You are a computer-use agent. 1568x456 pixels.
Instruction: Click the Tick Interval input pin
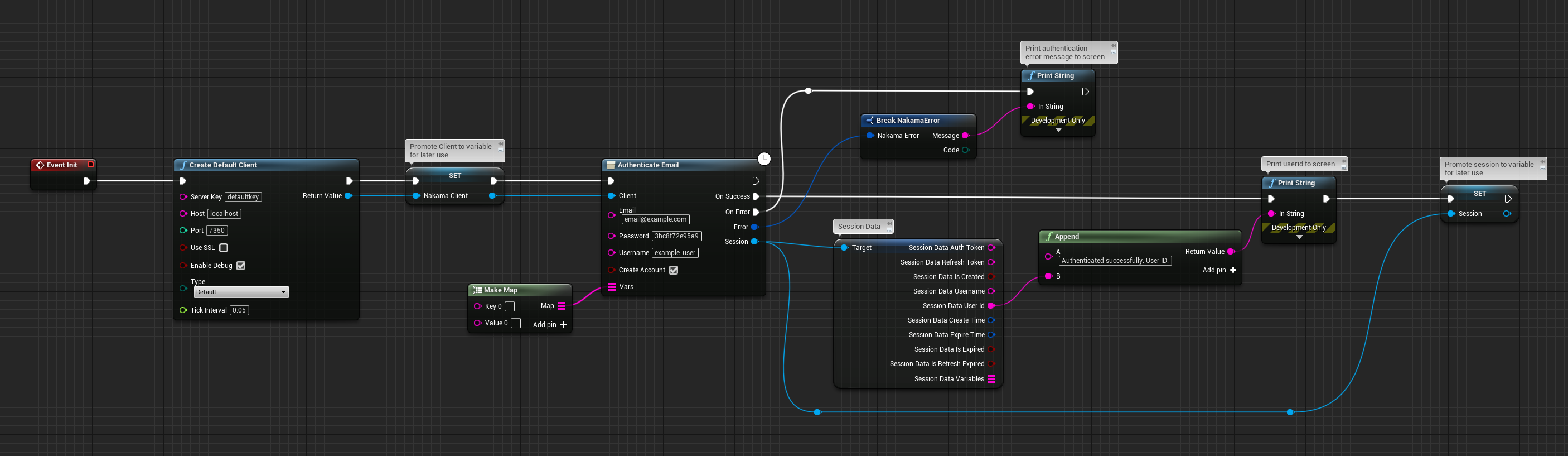click(x=183, y=310)
